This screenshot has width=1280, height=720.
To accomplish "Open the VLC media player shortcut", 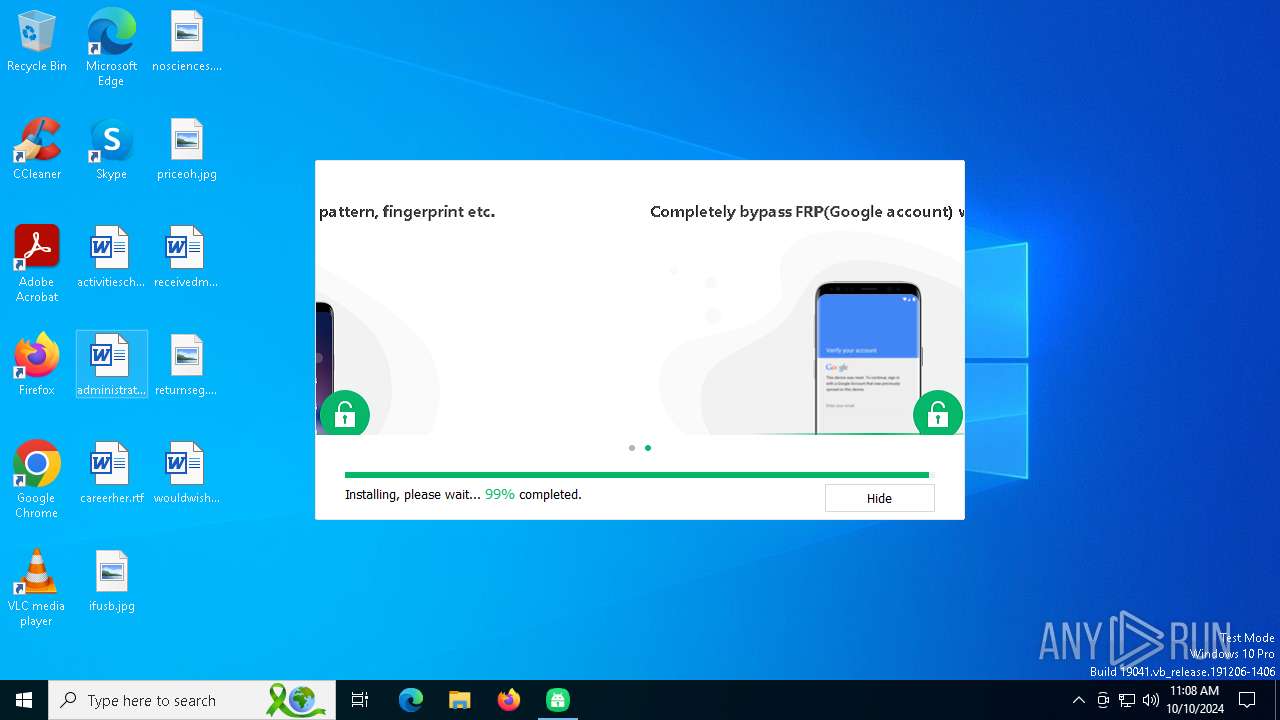I will click(37, 588).
